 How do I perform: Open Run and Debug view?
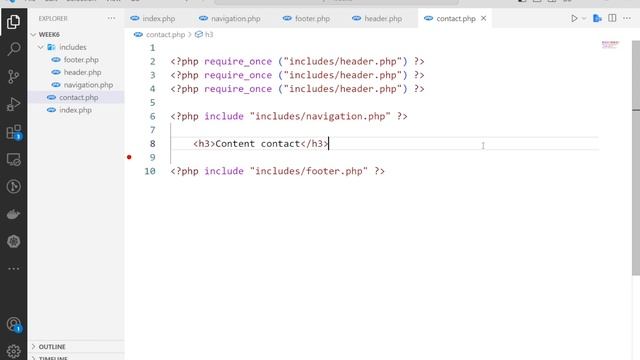click(x=13, y=104)
